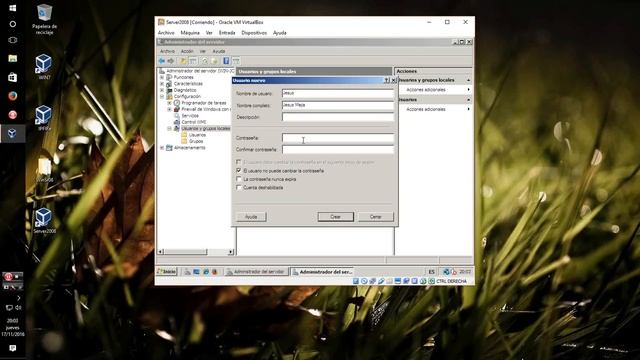Click the Firewall de Windows tree icon

177,109
